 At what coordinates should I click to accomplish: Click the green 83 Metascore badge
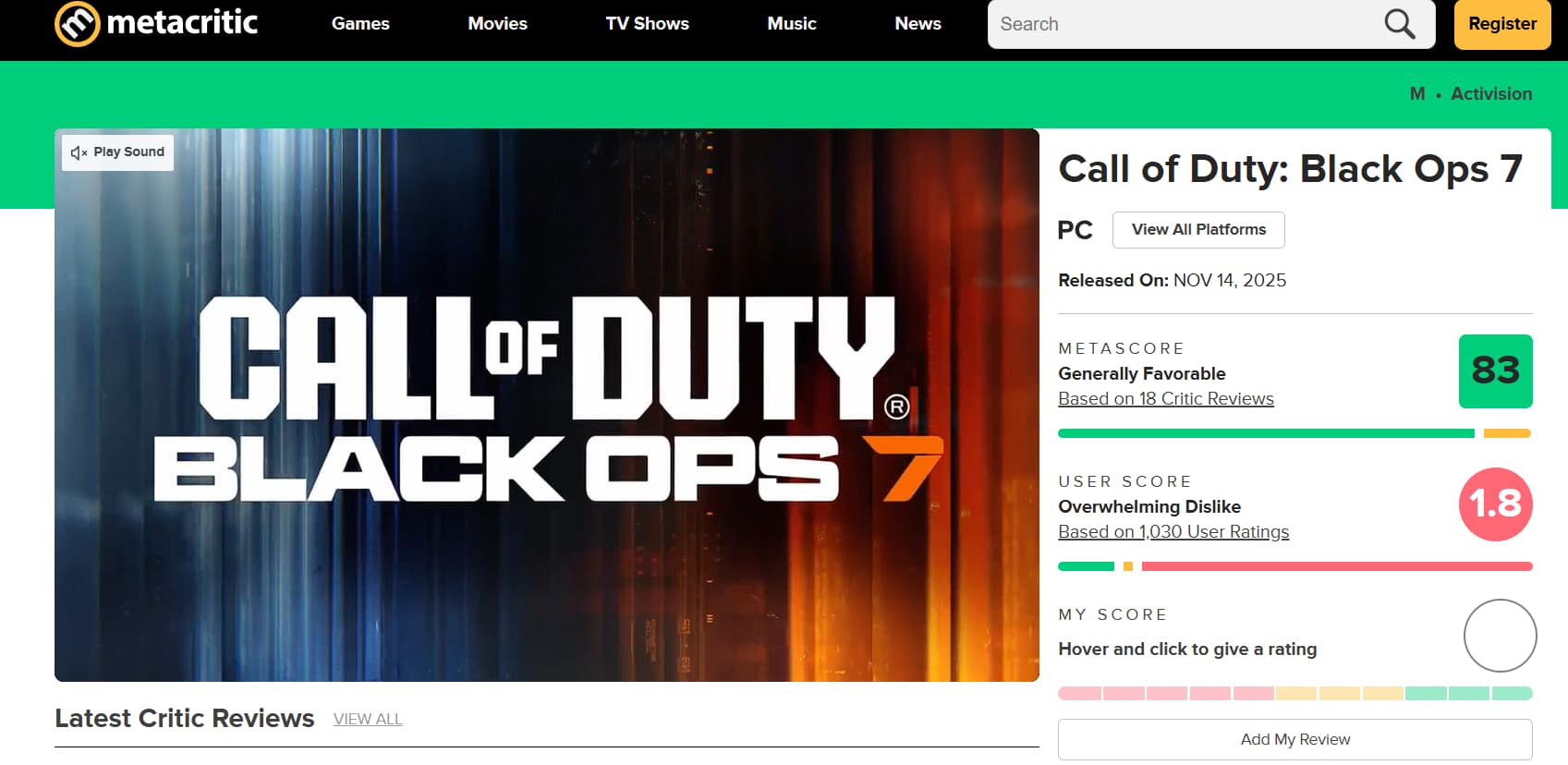click(x=1495, y=371)
